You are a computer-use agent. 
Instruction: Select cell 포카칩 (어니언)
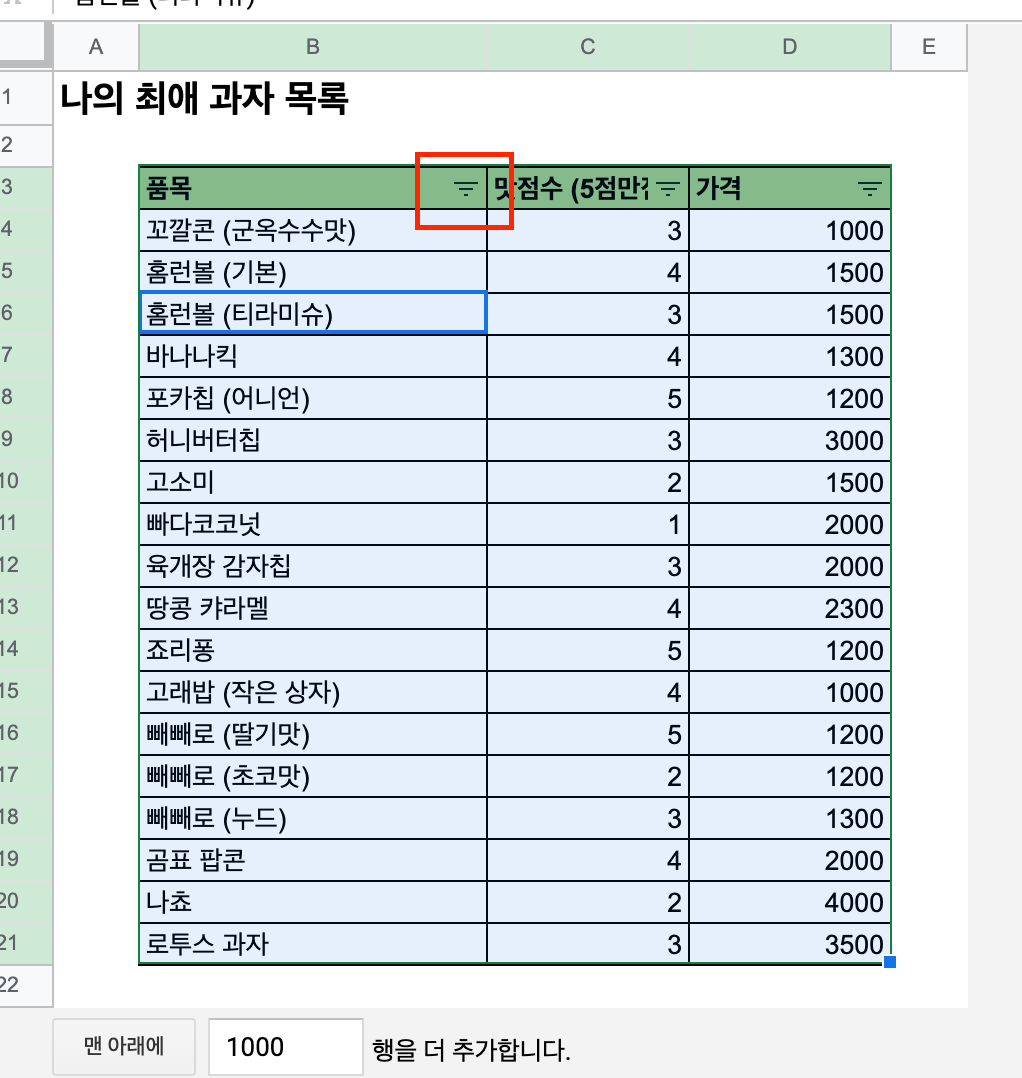(x=313, y=398)
